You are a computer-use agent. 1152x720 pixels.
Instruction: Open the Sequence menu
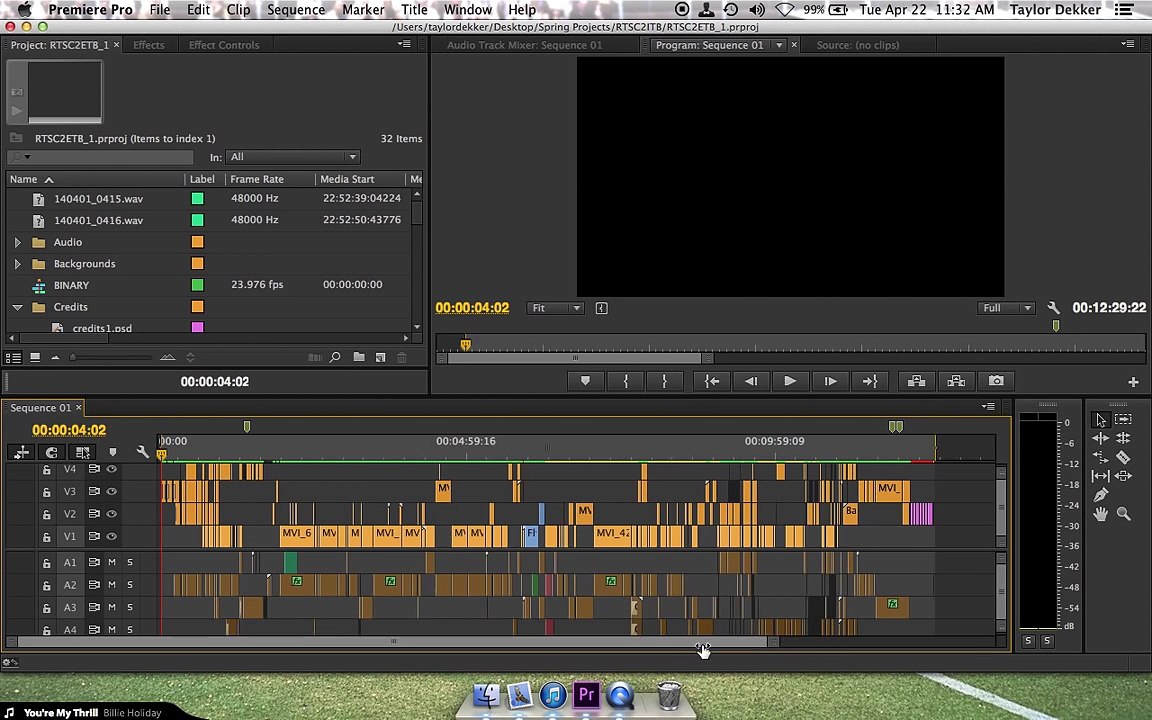click(295, 10)
